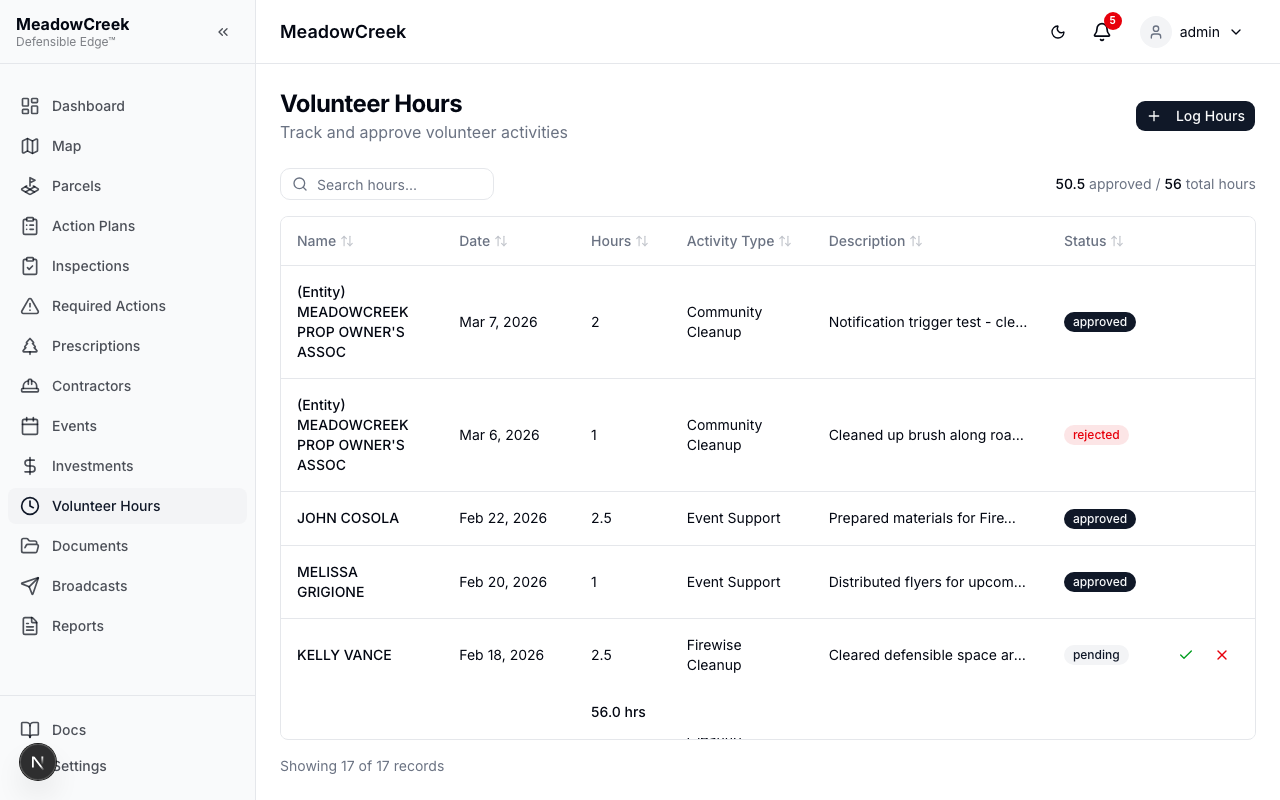Click the Log Hours button
1280x800 pixels.
[1195, 116]
